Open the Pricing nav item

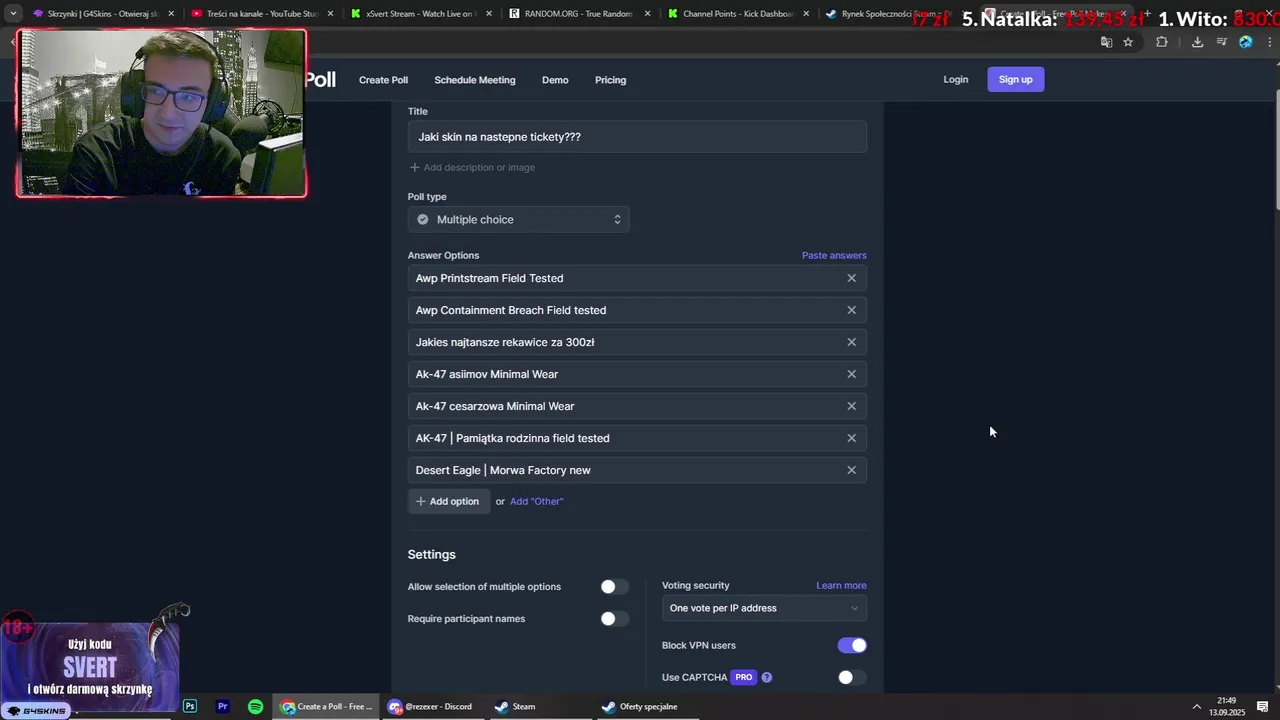[610, 80]
